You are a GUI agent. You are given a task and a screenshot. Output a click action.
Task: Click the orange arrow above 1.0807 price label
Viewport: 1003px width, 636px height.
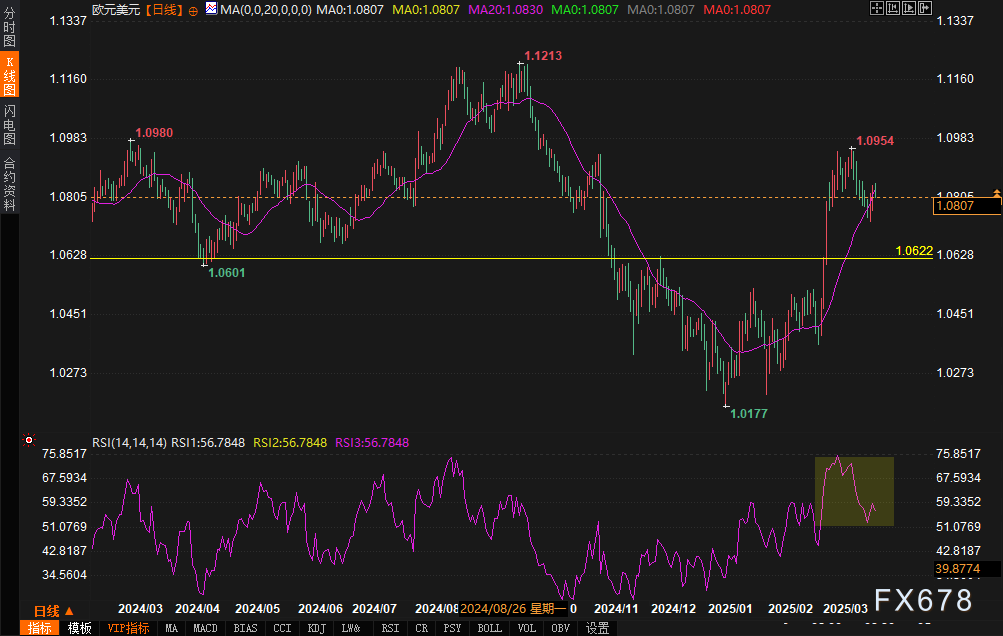996,192
